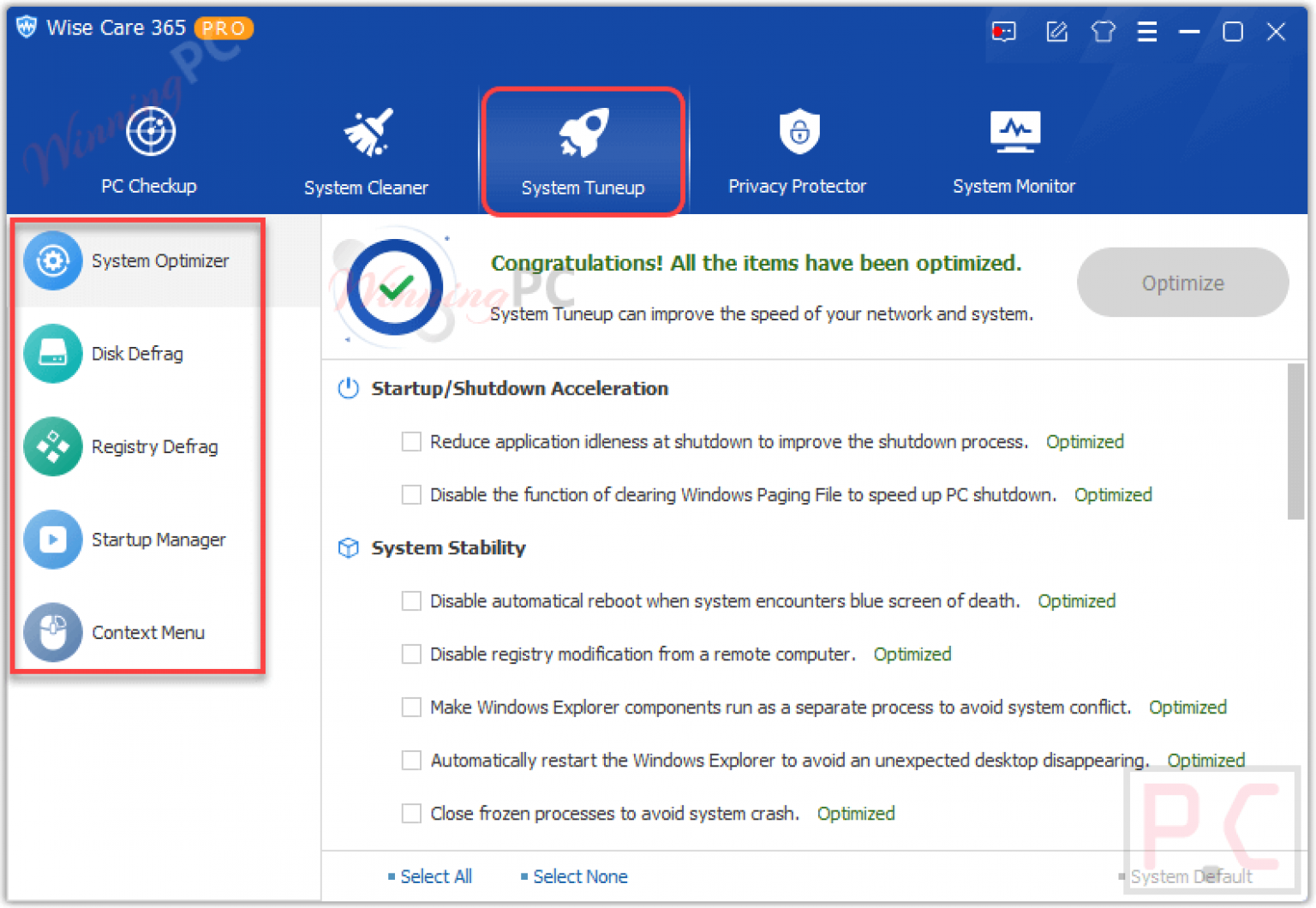This screenshot has height=908, width=1316.
Task: Open System Monitor screen icon
Action: pos(1015,132)
